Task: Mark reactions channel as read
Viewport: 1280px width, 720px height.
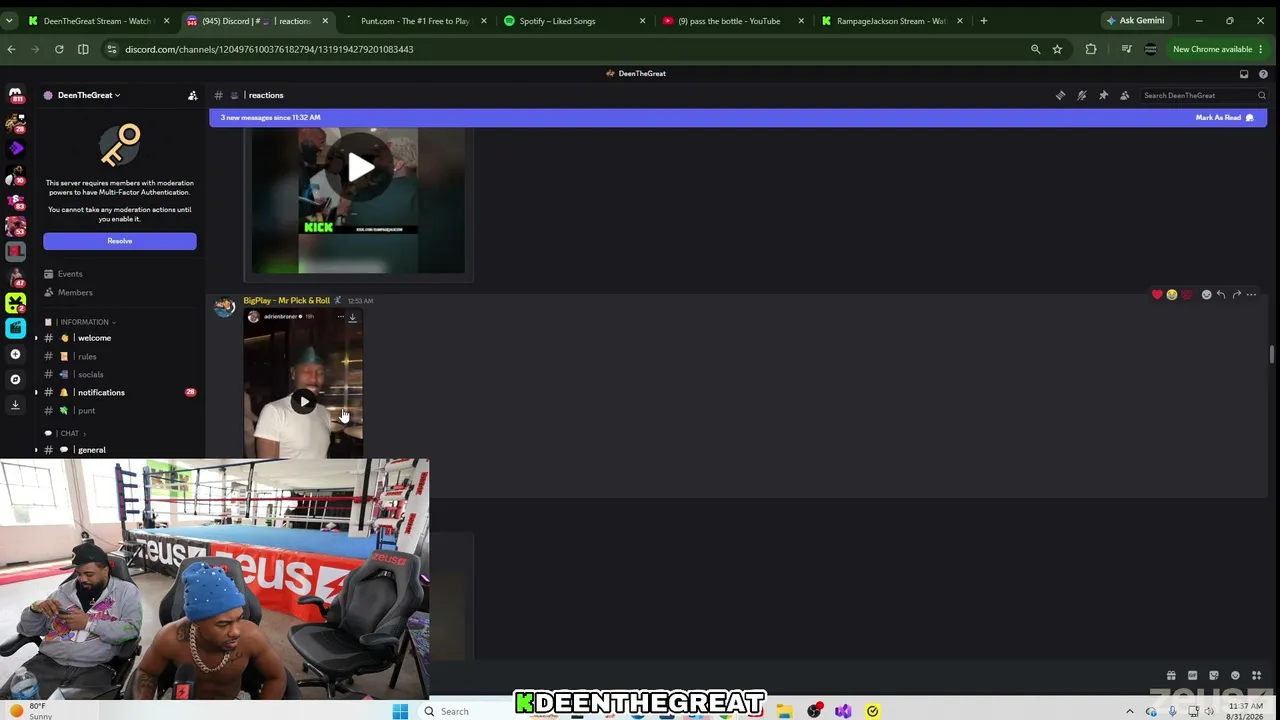Action: pos(1225,118)
